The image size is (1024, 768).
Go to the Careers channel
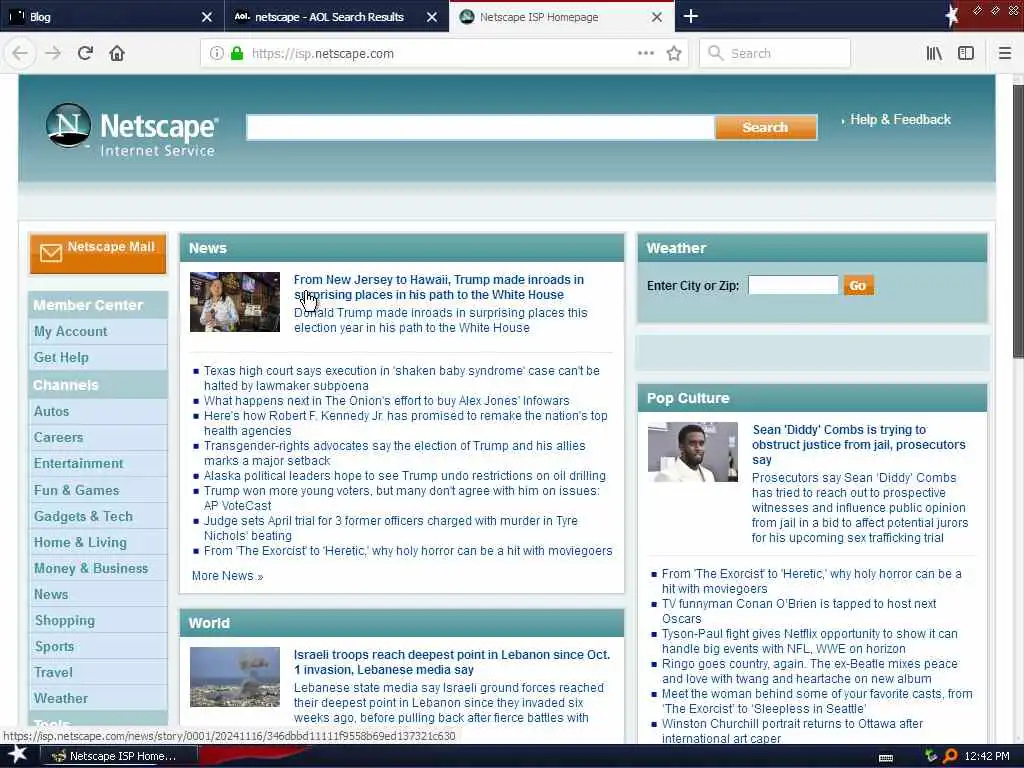point(59,438)
